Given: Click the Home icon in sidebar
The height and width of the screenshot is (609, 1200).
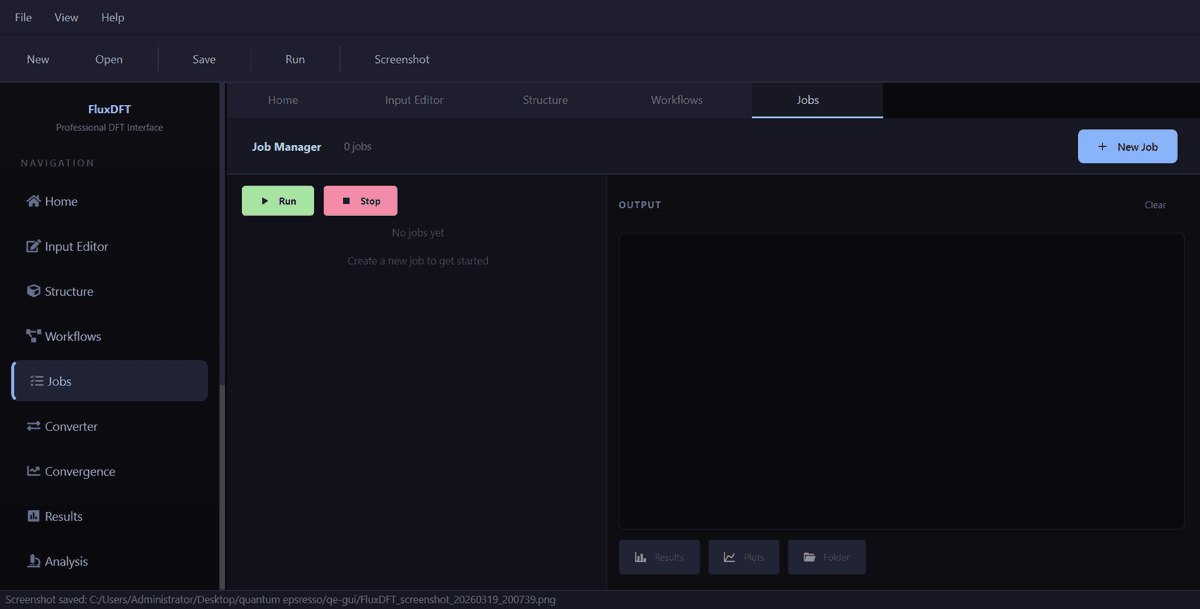Looking at the screenshot, I should (x=34, y=201).
